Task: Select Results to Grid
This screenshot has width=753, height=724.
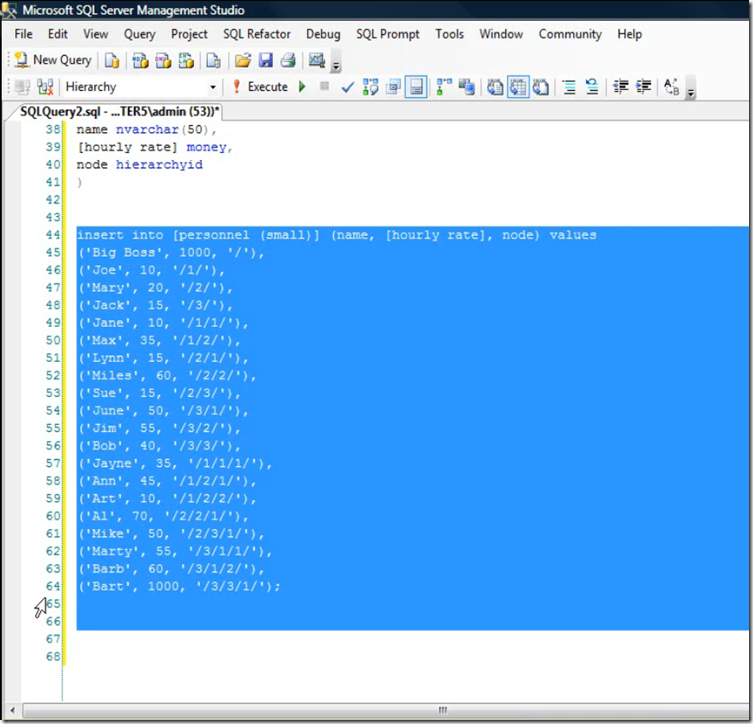Action: coord(518,87)
